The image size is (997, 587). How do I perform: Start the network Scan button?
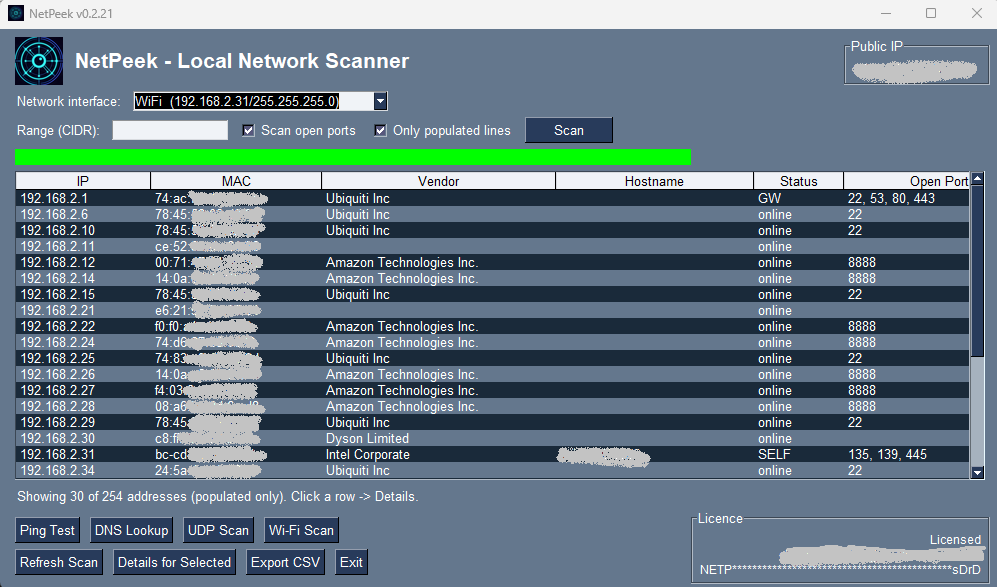pyautogui.click(x=568, y=130)
